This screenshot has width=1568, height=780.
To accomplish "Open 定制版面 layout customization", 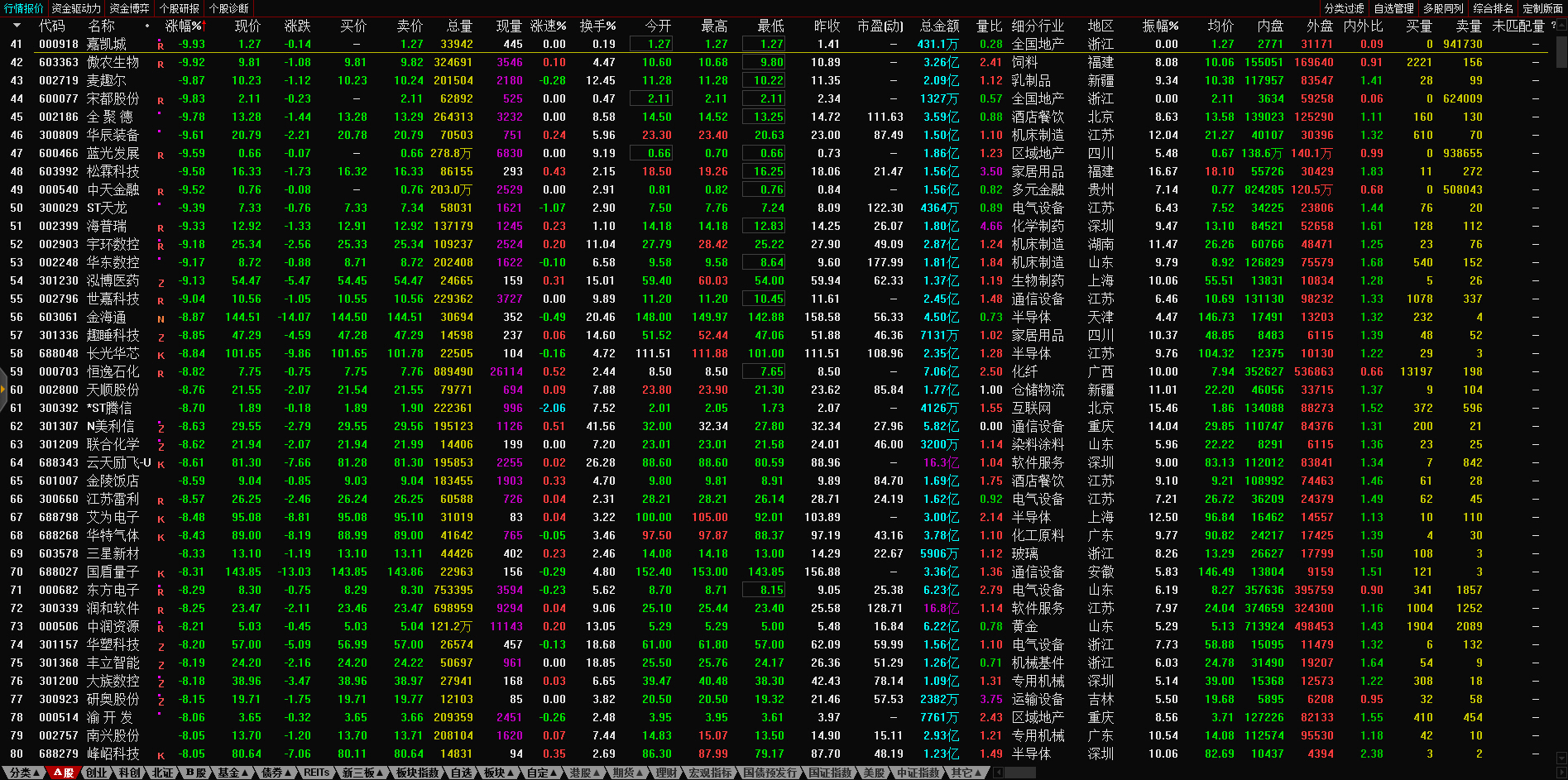I will [1542, 8].
